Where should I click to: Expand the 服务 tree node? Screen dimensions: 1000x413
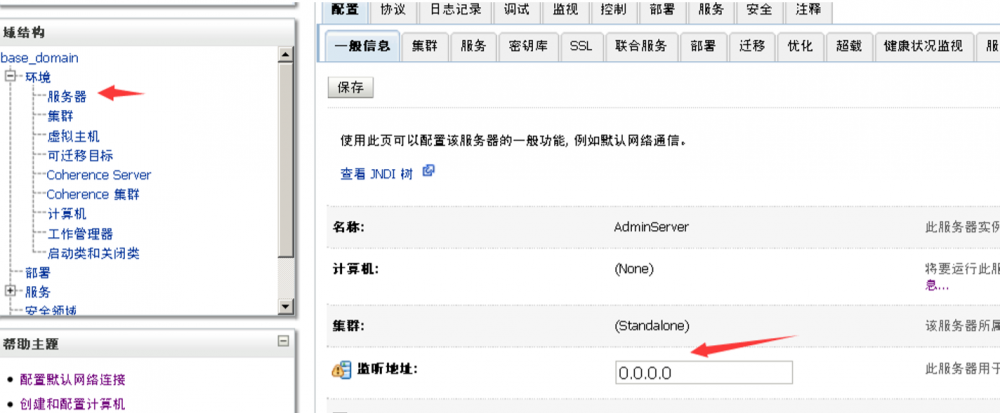click(x=10, y=291)
